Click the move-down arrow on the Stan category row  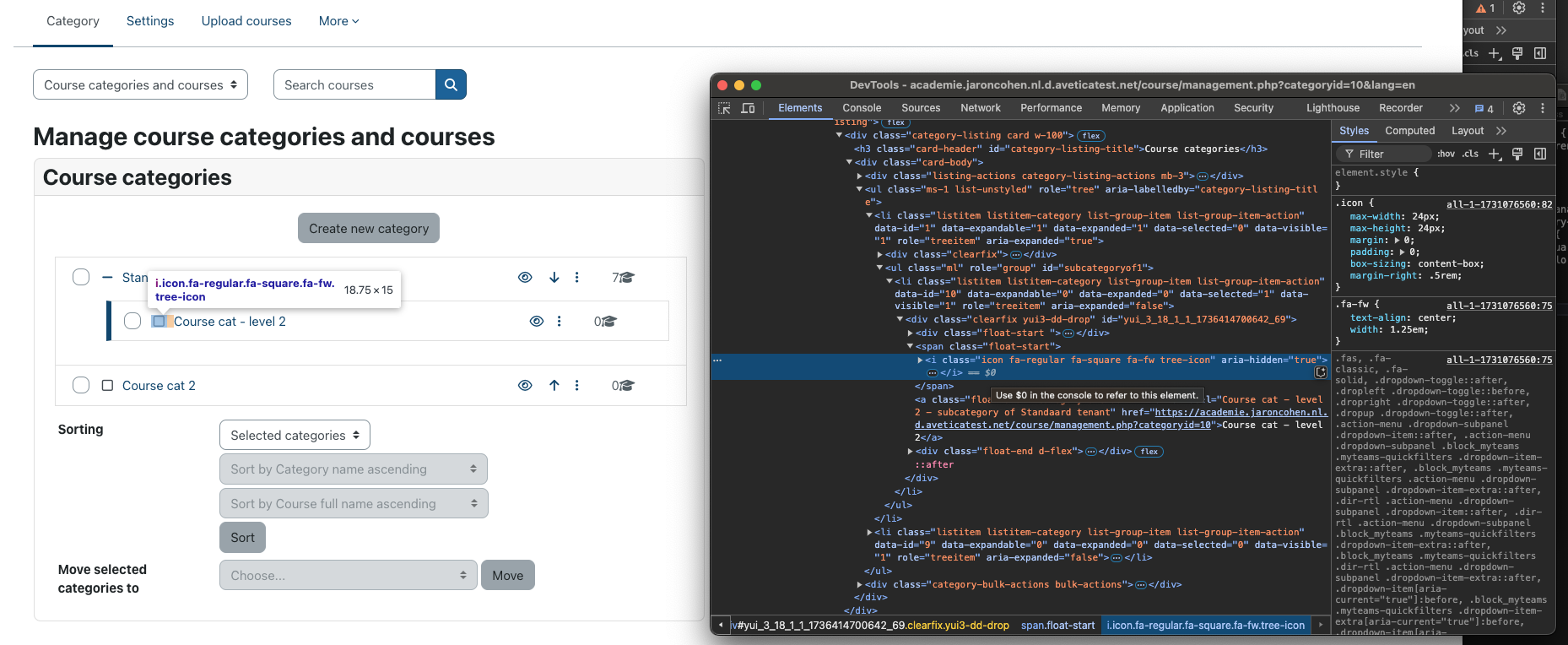pos(554,277)
